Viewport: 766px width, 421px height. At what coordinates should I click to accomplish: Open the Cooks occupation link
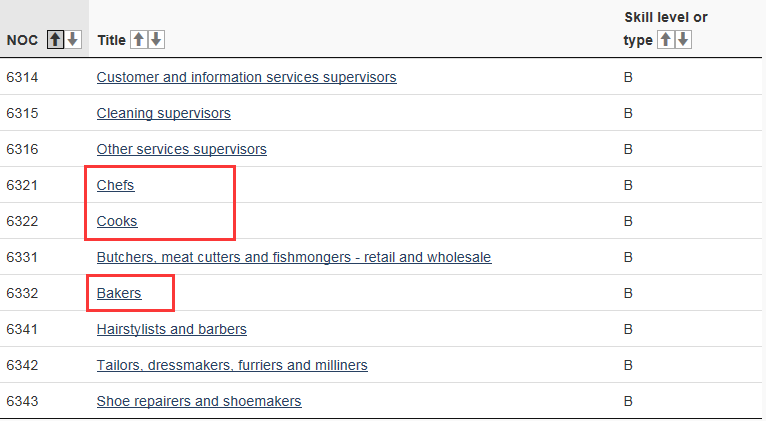(117, 221)
